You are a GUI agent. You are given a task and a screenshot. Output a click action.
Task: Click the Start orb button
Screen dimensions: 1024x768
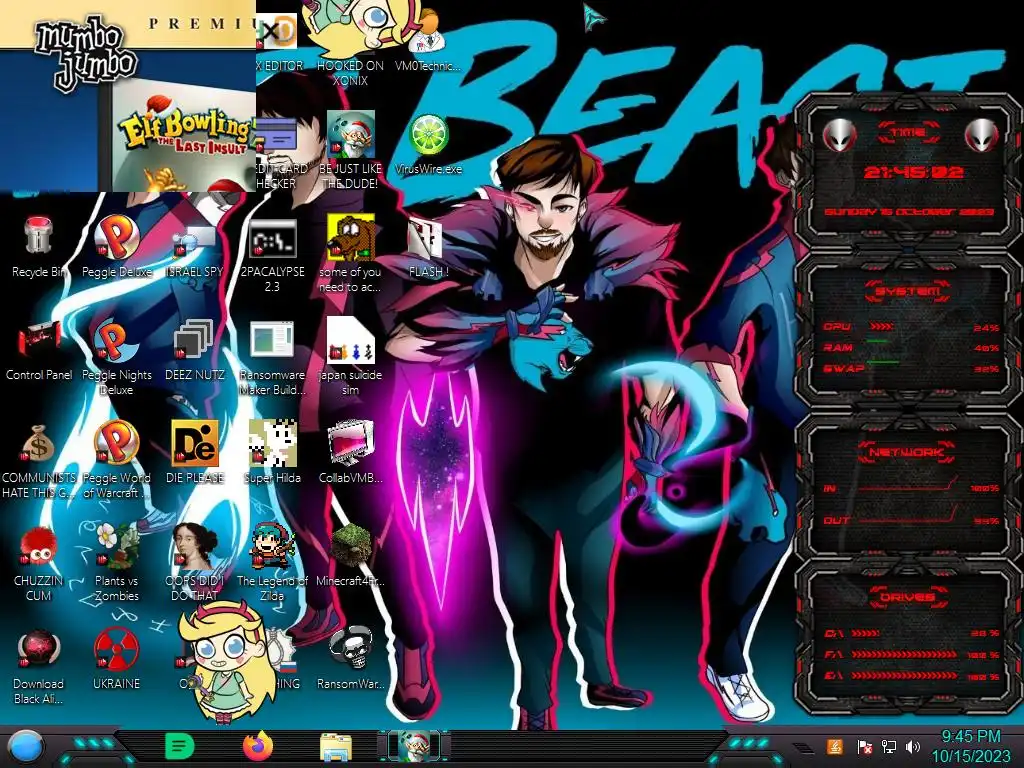click(x=25, y=747)
